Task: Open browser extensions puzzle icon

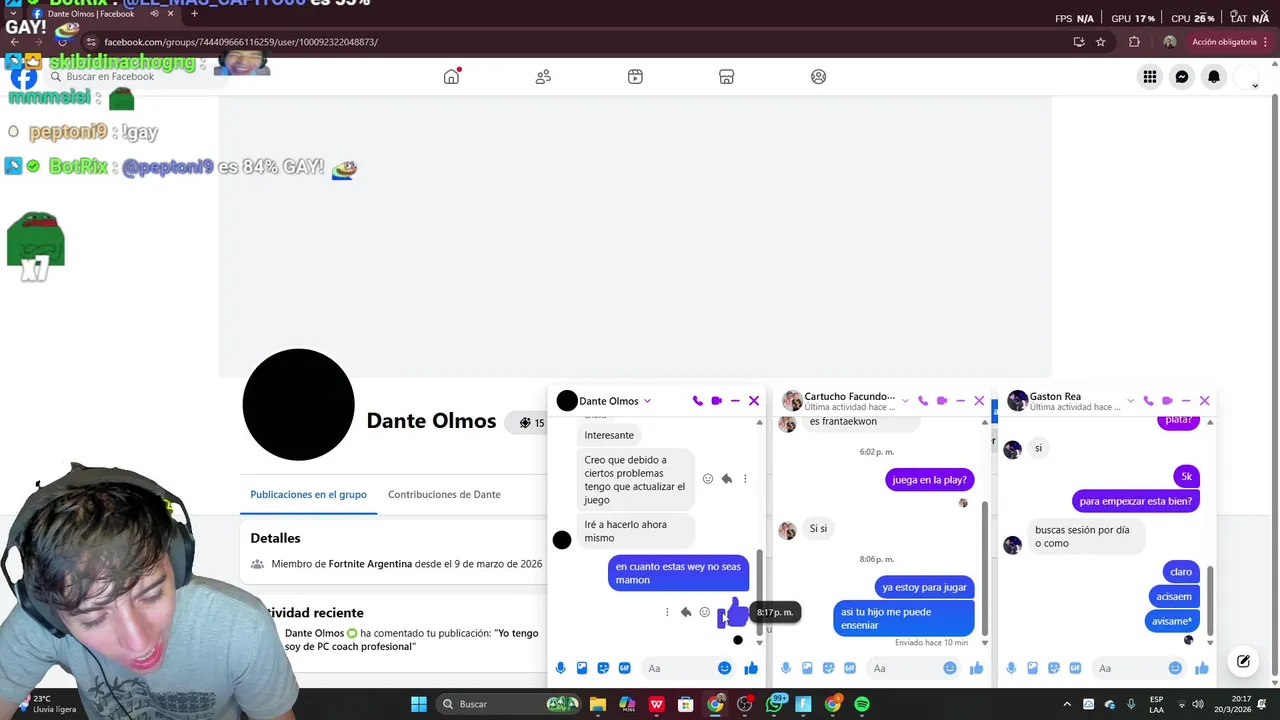Action: (x=1134, y=42)
